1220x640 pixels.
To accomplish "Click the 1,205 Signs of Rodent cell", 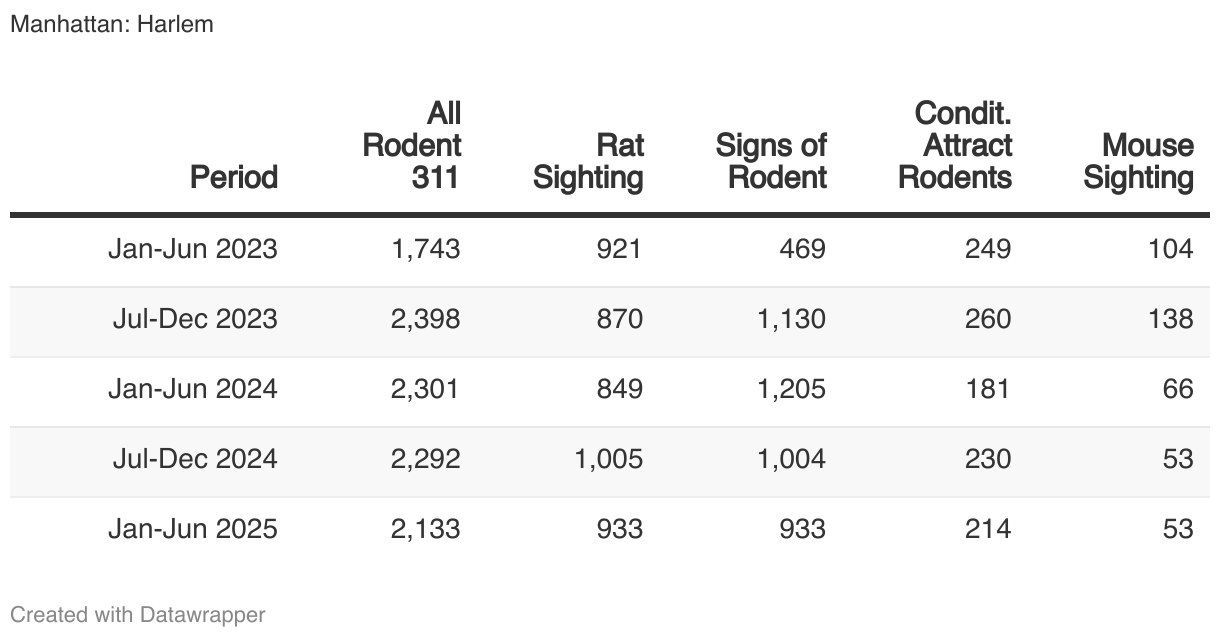I will (x=792, y=388).
